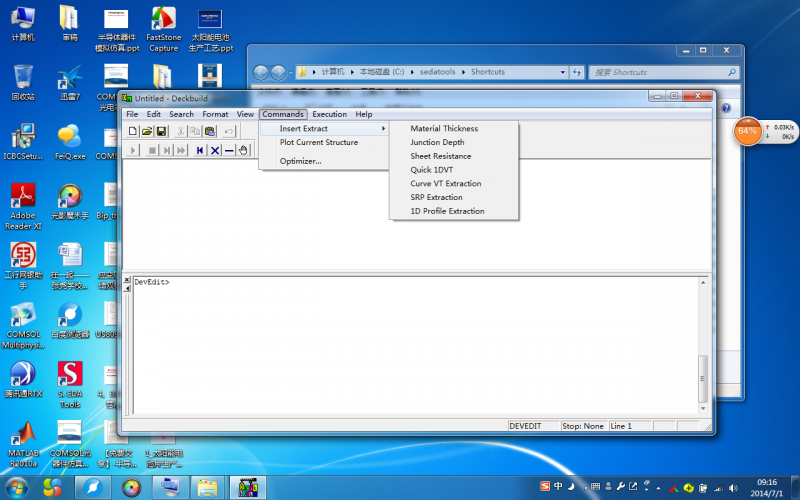800x500 pixels.
Task: Click the fast-forward continue icon
Action: 181,150
